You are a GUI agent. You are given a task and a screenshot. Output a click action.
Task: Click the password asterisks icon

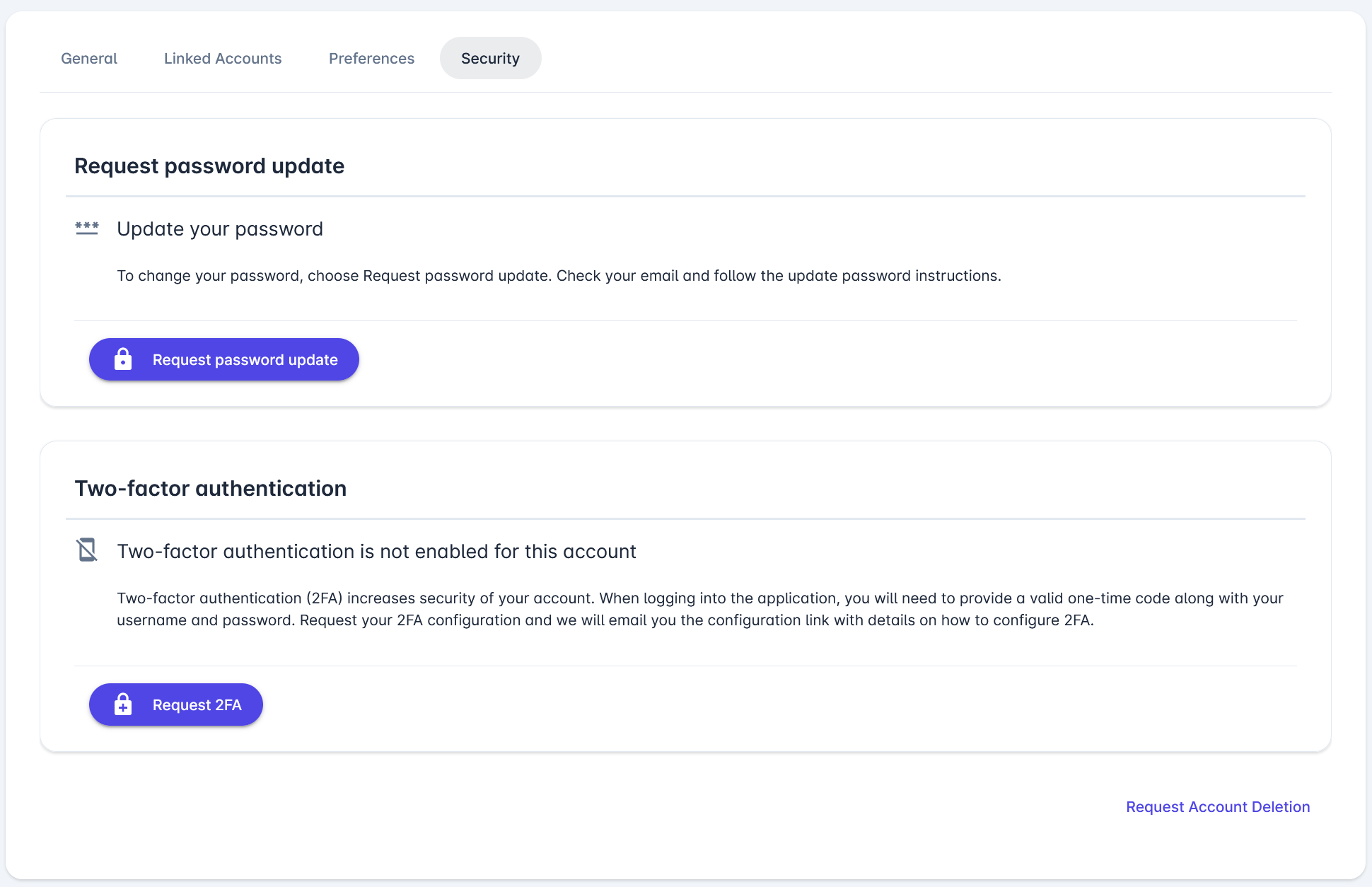point(87,228)
